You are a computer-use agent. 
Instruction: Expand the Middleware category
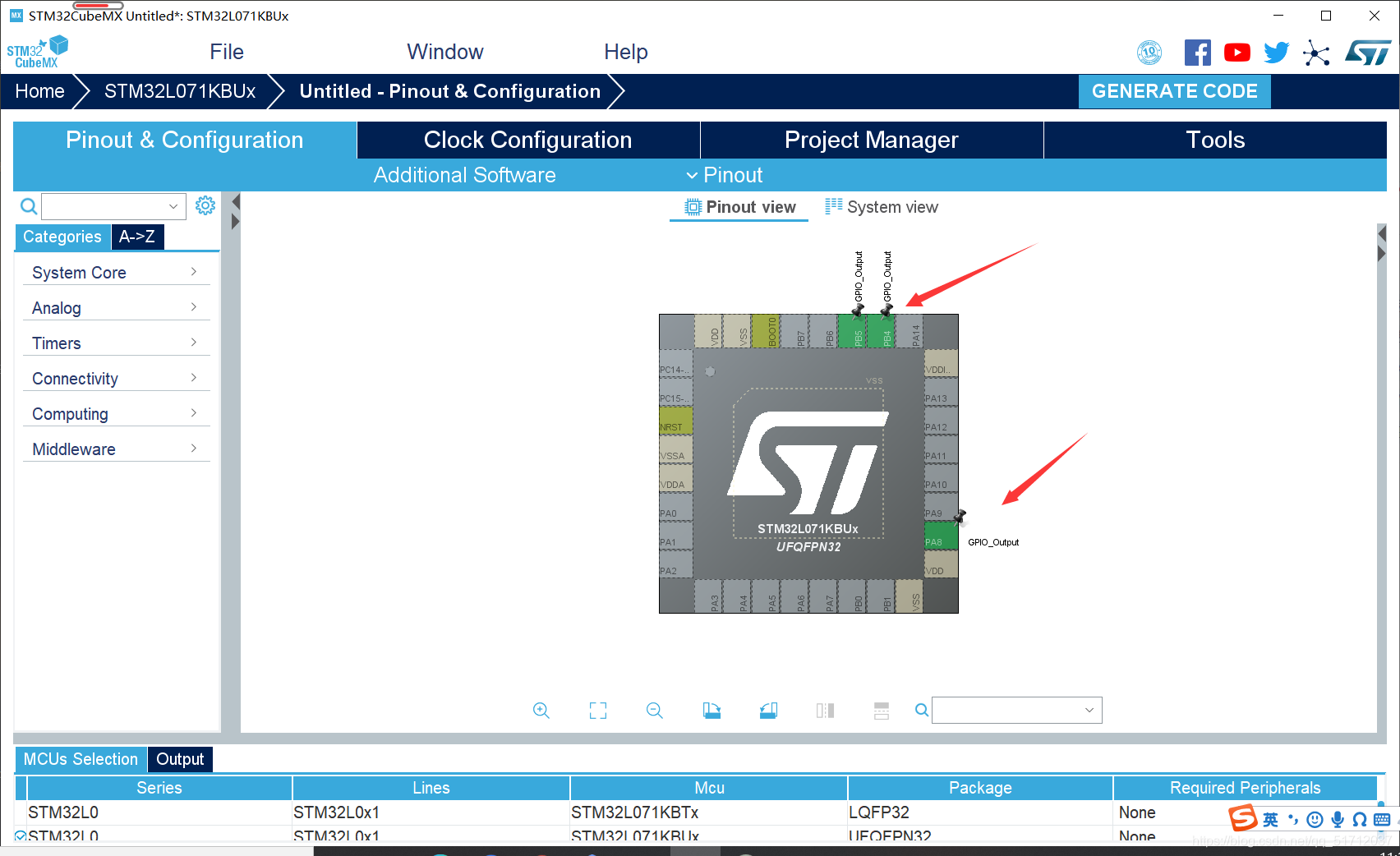tap(116, 449)
